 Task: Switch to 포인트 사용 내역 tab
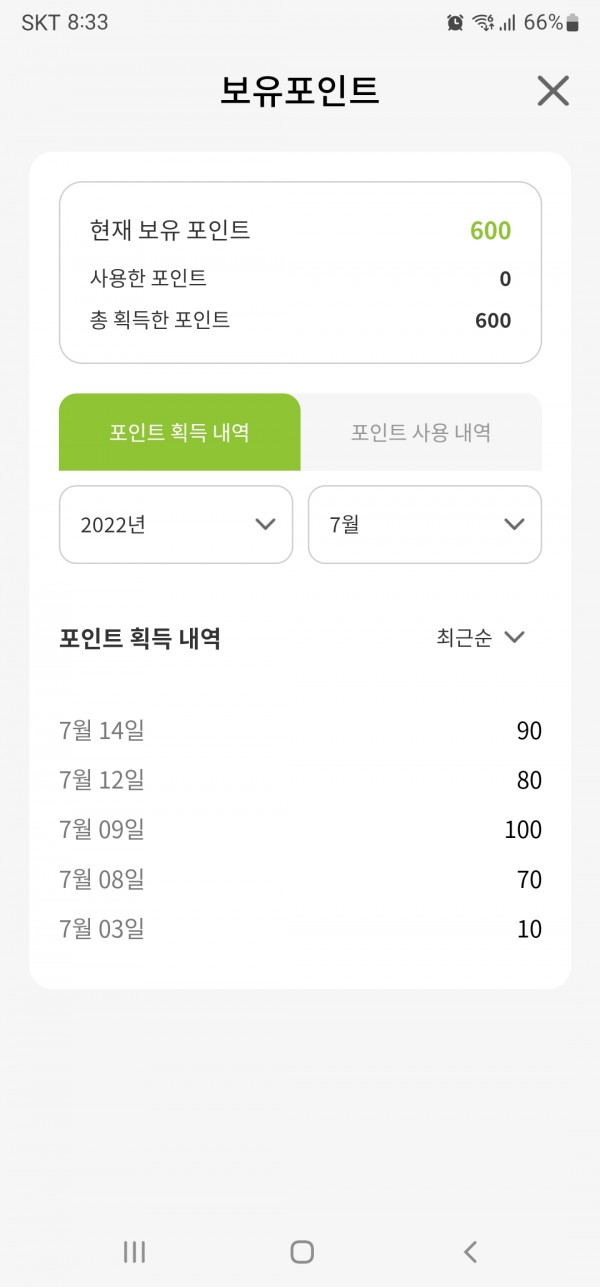(x=421, y=432)
